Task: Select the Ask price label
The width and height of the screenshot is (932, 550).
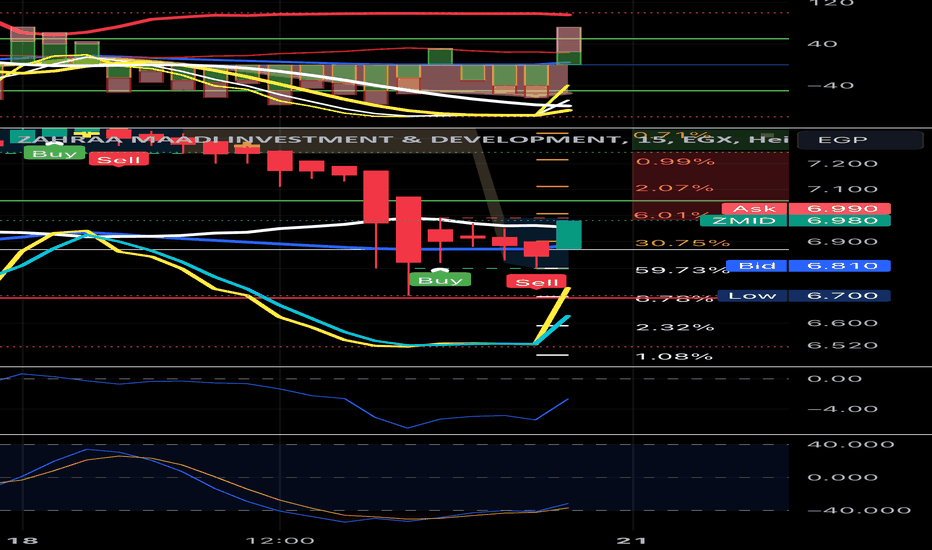Action: (x=754, y=209)
